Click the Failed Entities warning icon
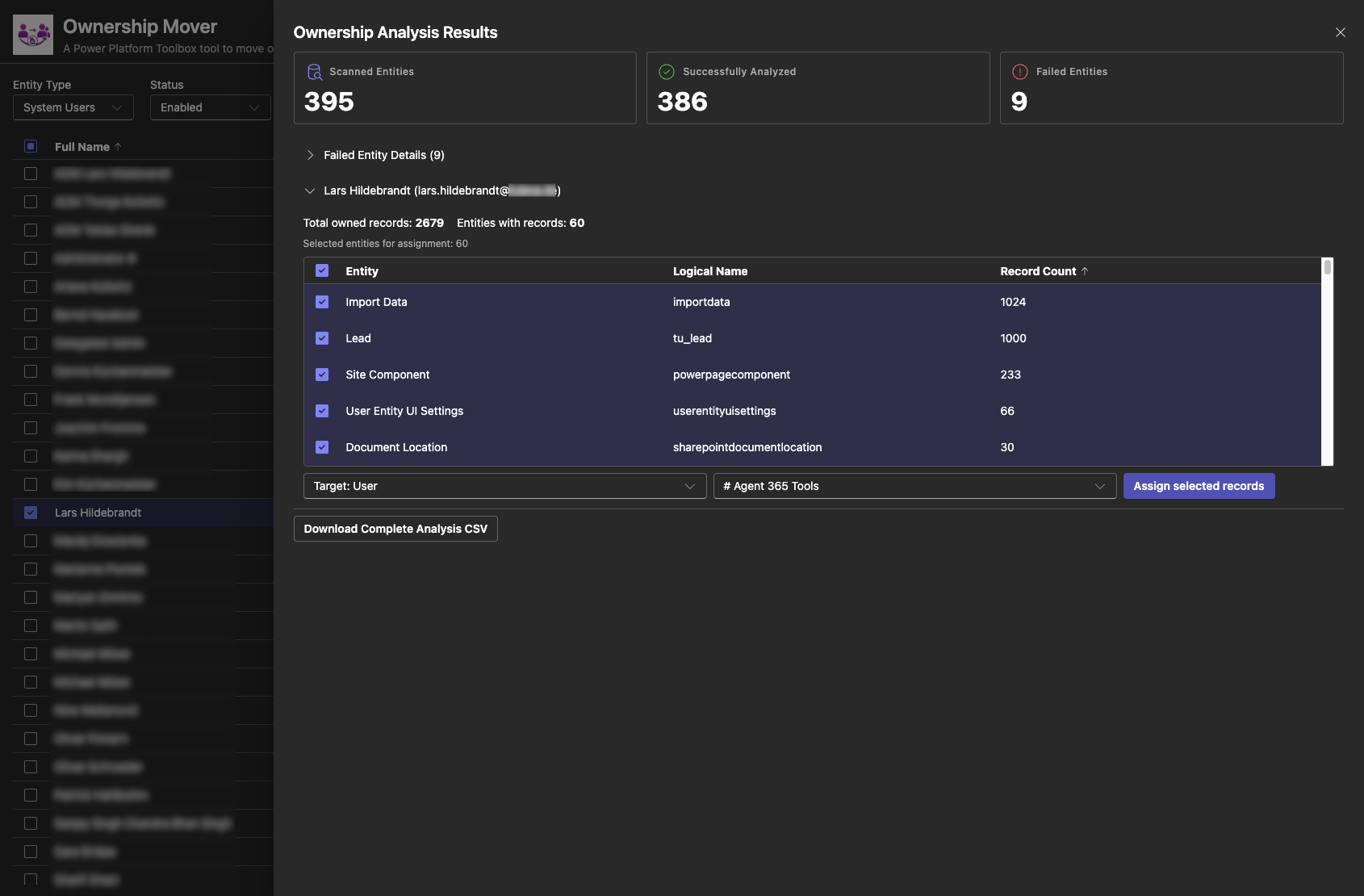Screen dimensions: 1364x896 tap(1020, 72)
